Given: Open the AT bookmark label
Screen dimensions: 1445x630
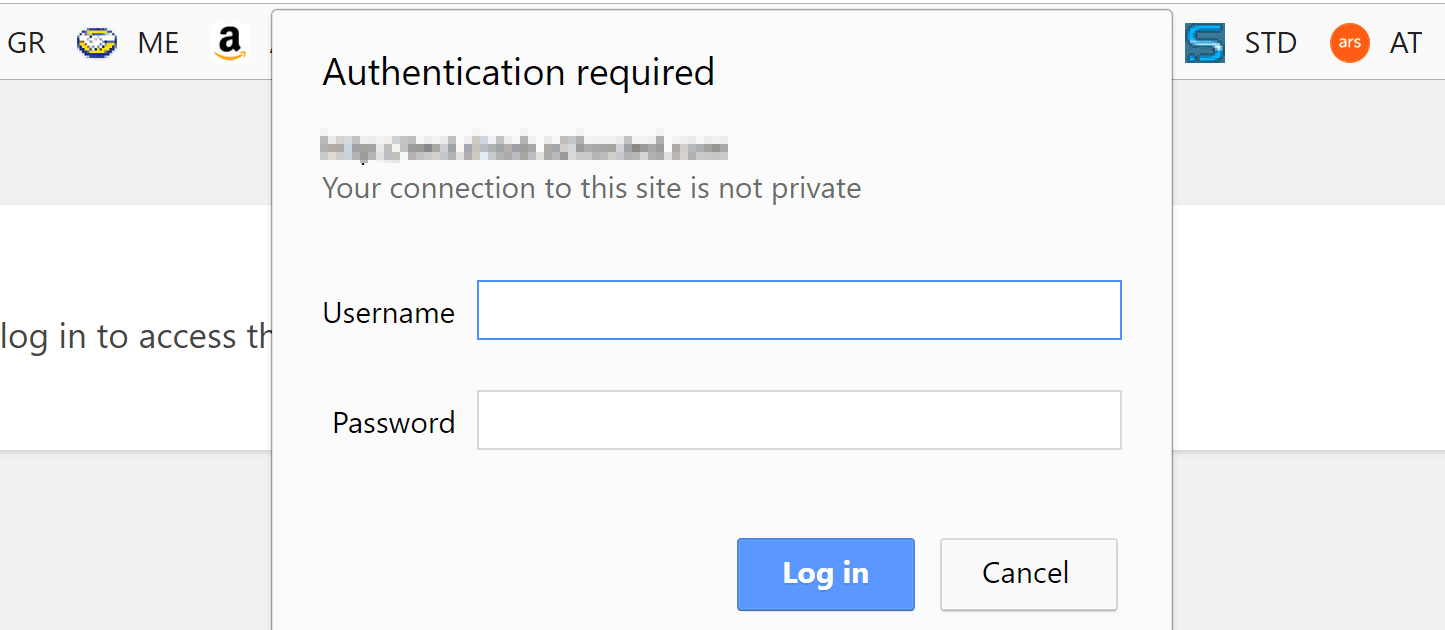Looking at the screenshot, I should click(x=1405, y=43).
